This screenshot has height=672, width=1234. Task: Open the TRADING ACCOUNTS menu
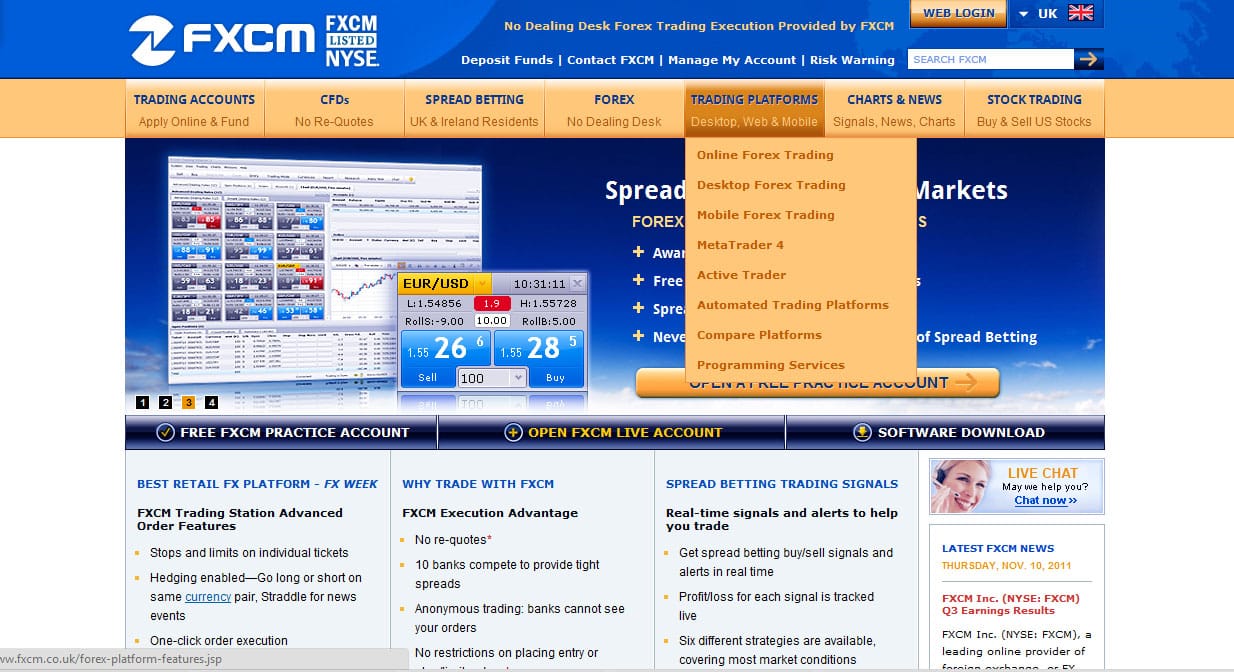tap(194, 109)
